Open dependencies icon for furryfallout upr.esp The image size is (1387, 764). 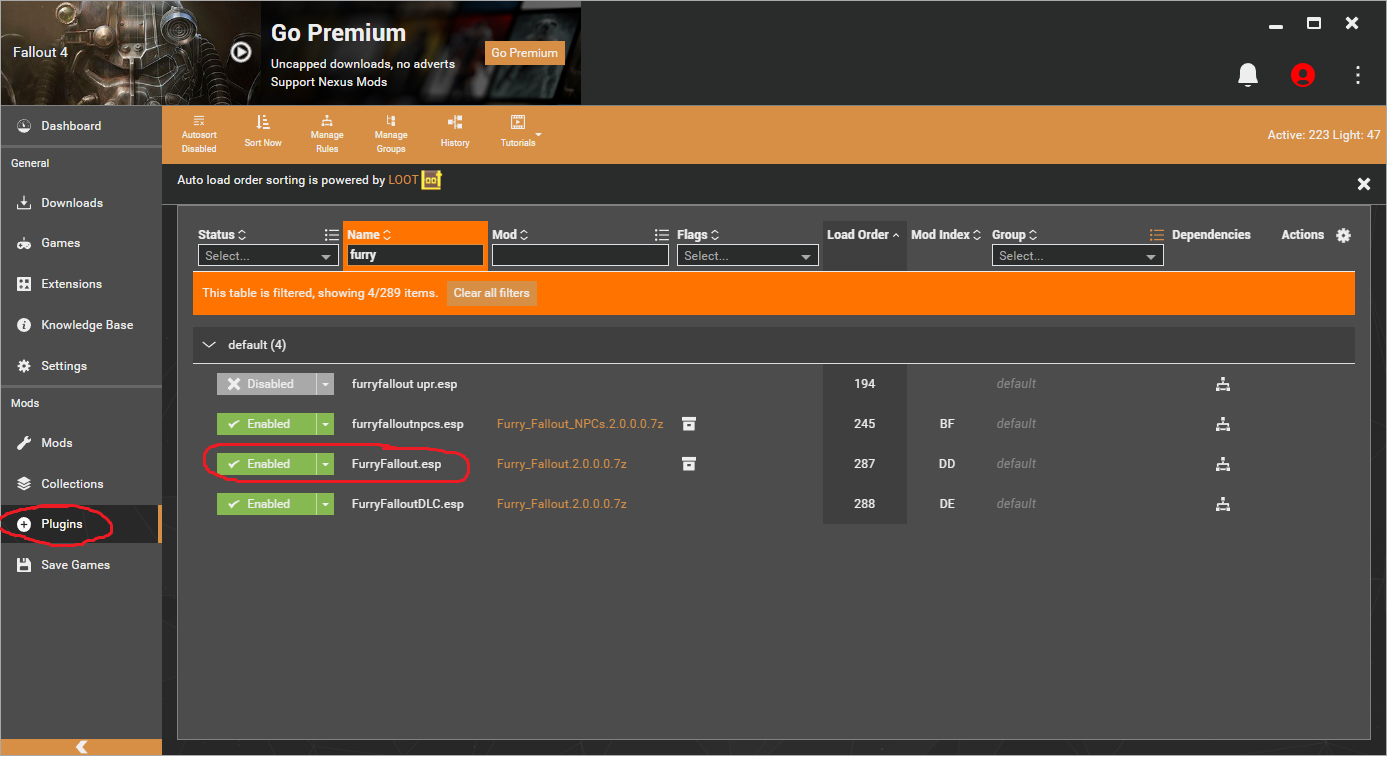click(x=1222, y=384)
